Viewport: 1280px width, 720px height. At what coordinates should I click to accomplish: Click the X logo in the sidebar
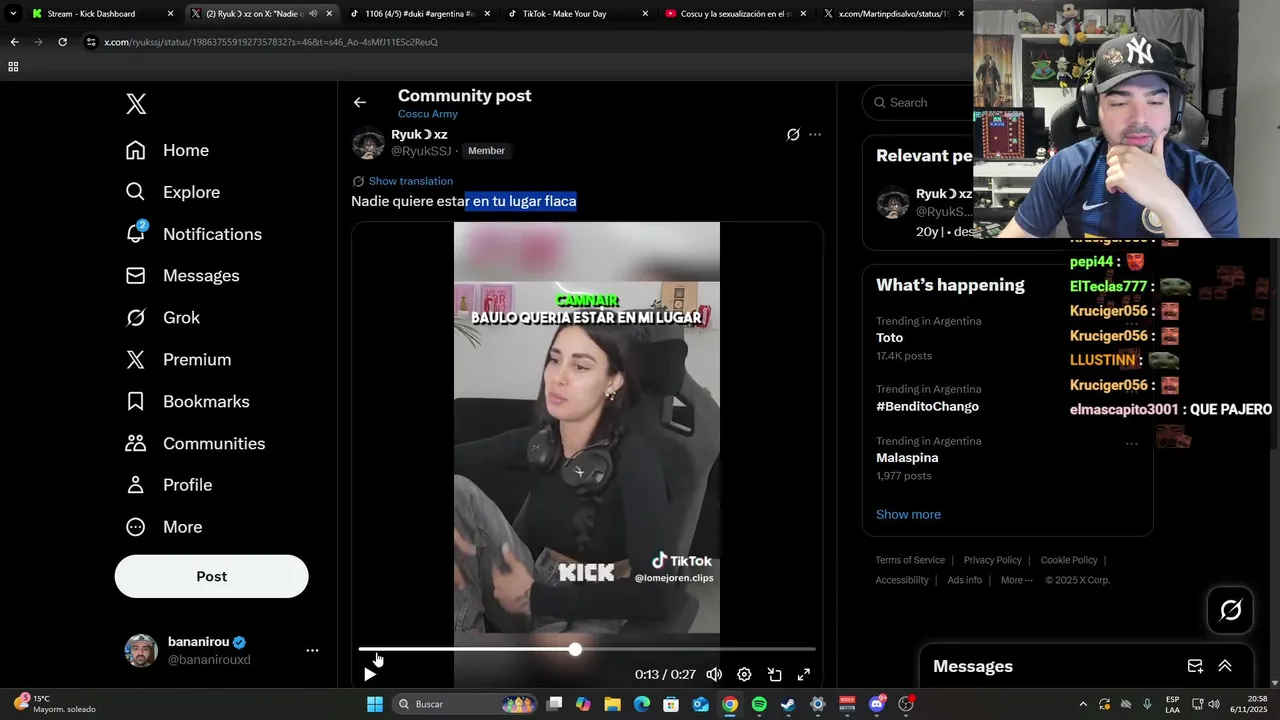[136, 103]
